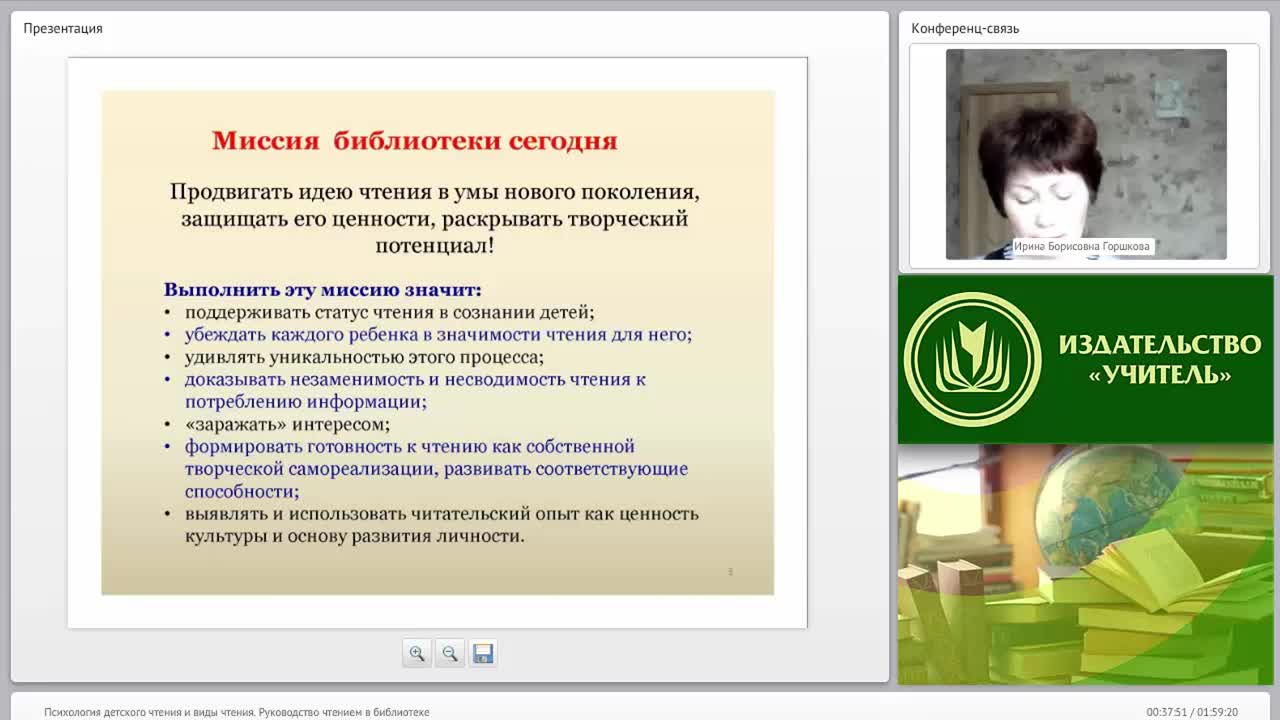Viewport: 1280px width, 720px height.
Task: Select the Презентация panel title
Action: coord(63,28)
